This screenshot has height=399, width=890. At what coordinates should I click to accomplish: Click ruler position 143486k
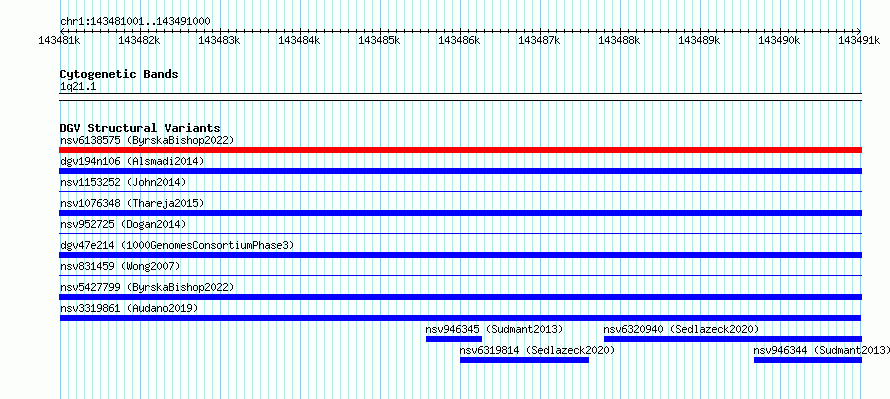[x=459, y=41]
